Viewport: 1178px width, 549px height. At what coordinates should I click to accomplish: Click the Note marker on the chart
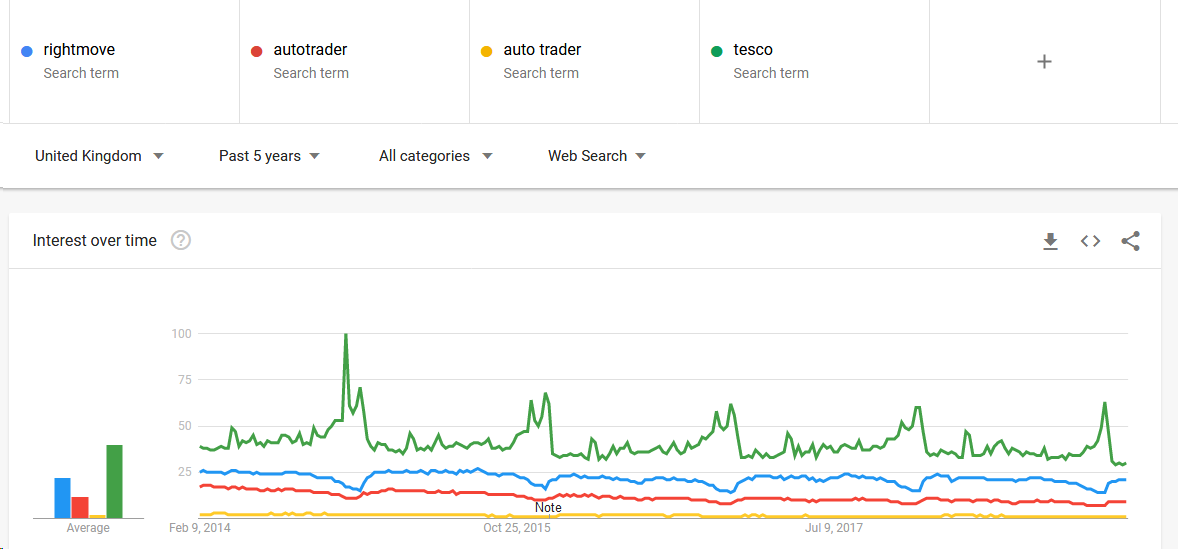click(x=548, y=507)
